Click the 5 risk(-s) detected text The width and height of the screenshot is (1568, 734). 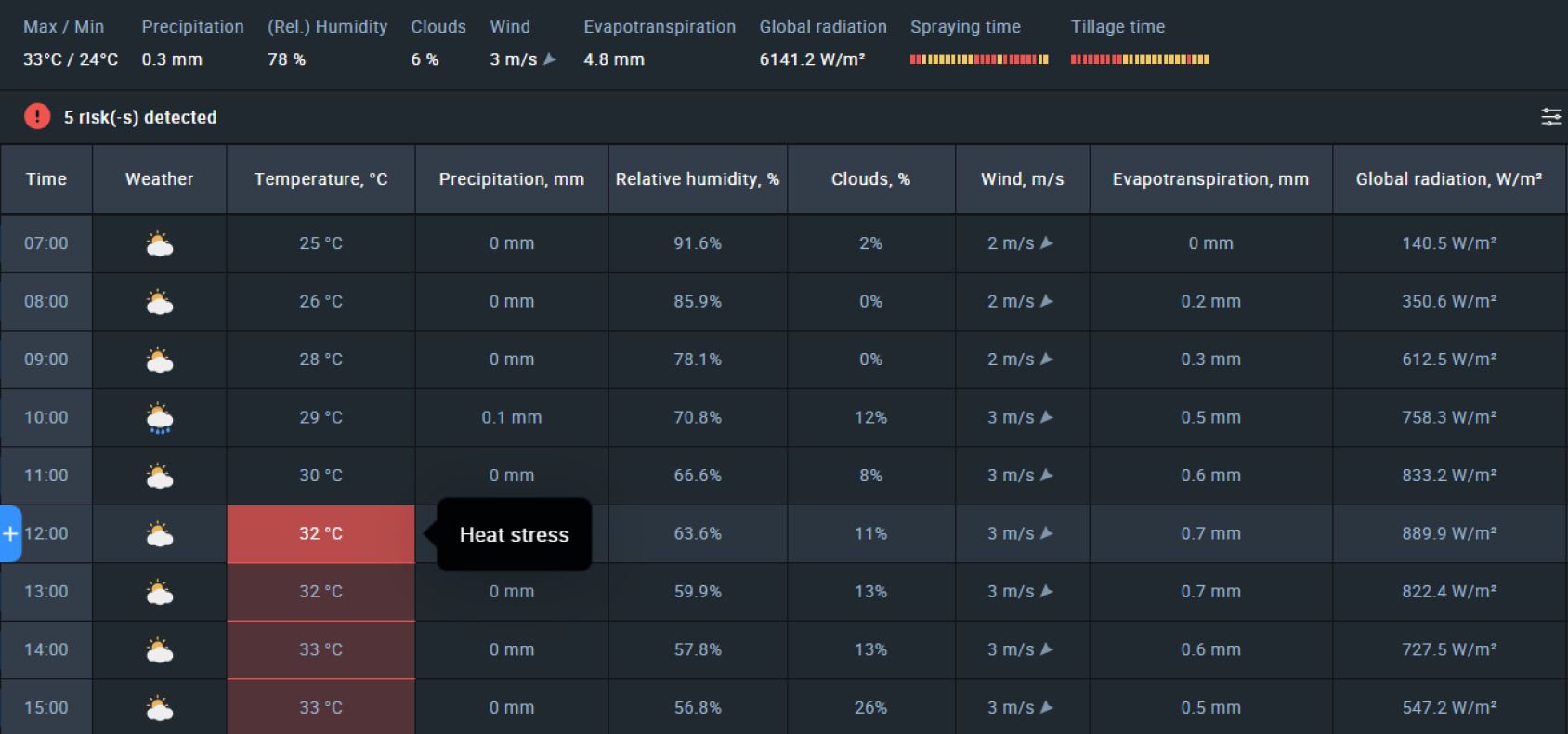coord(140,117)
